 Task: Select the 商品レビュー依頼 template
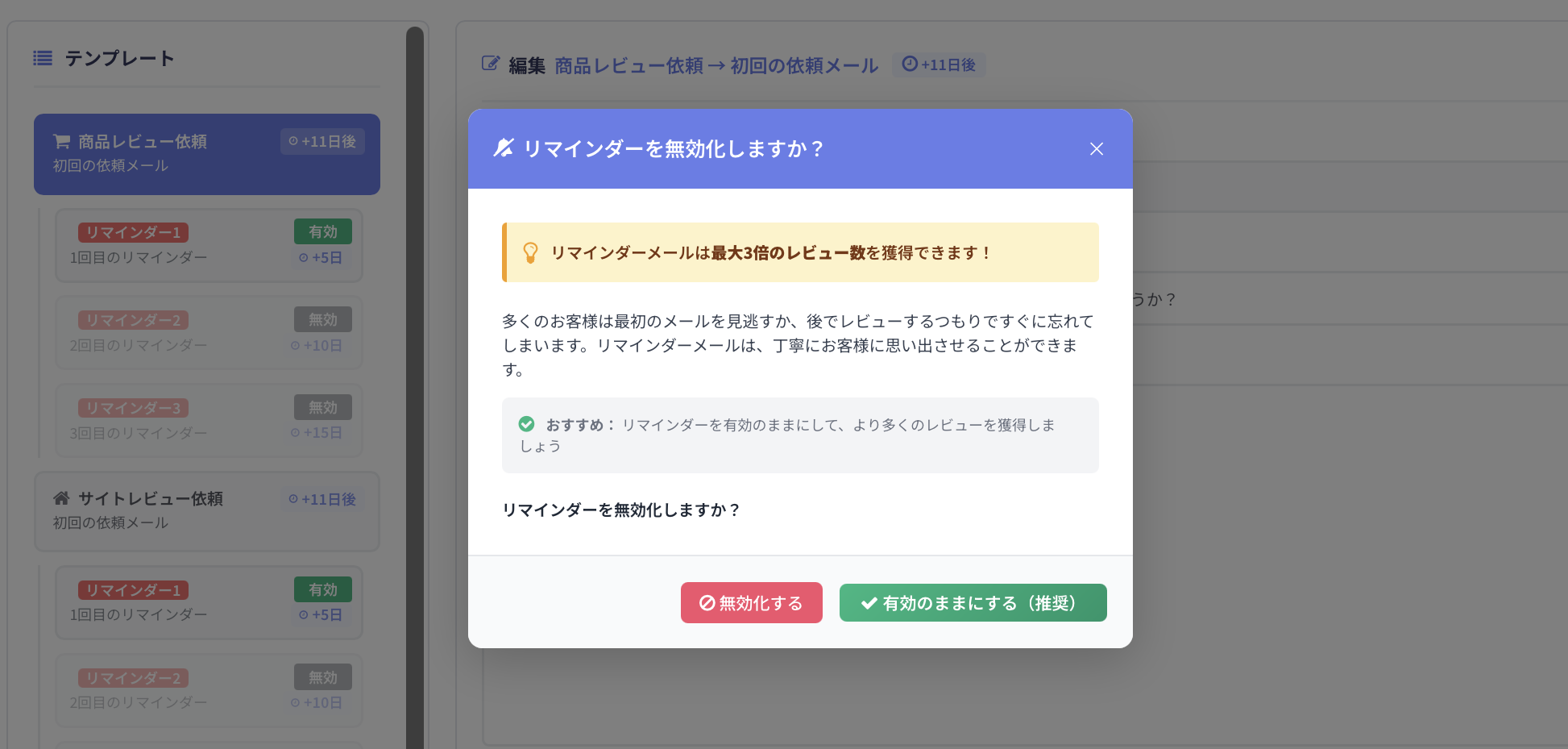(207, 154)
